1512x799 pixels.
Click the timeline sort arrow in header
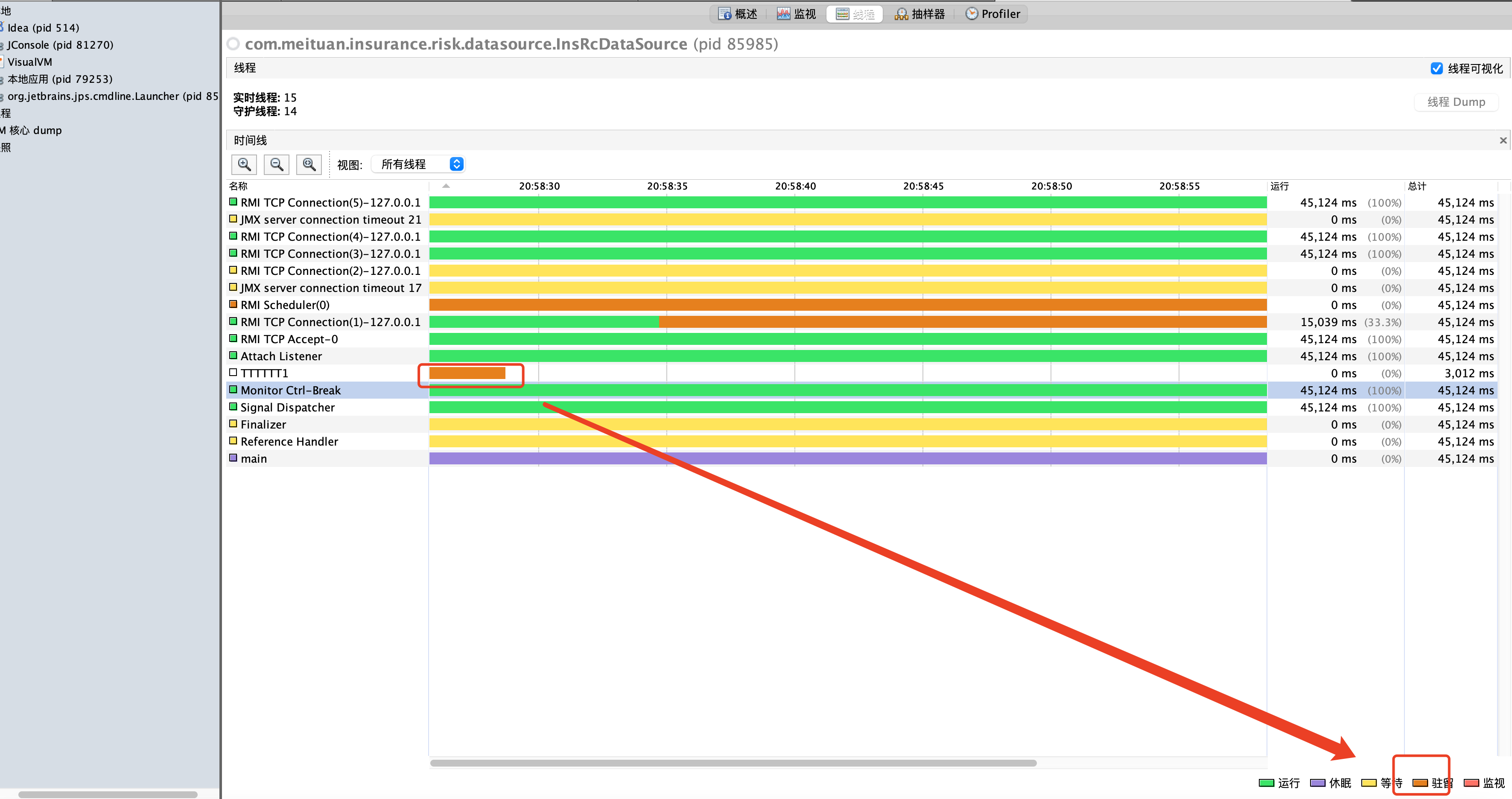(446, 186)
